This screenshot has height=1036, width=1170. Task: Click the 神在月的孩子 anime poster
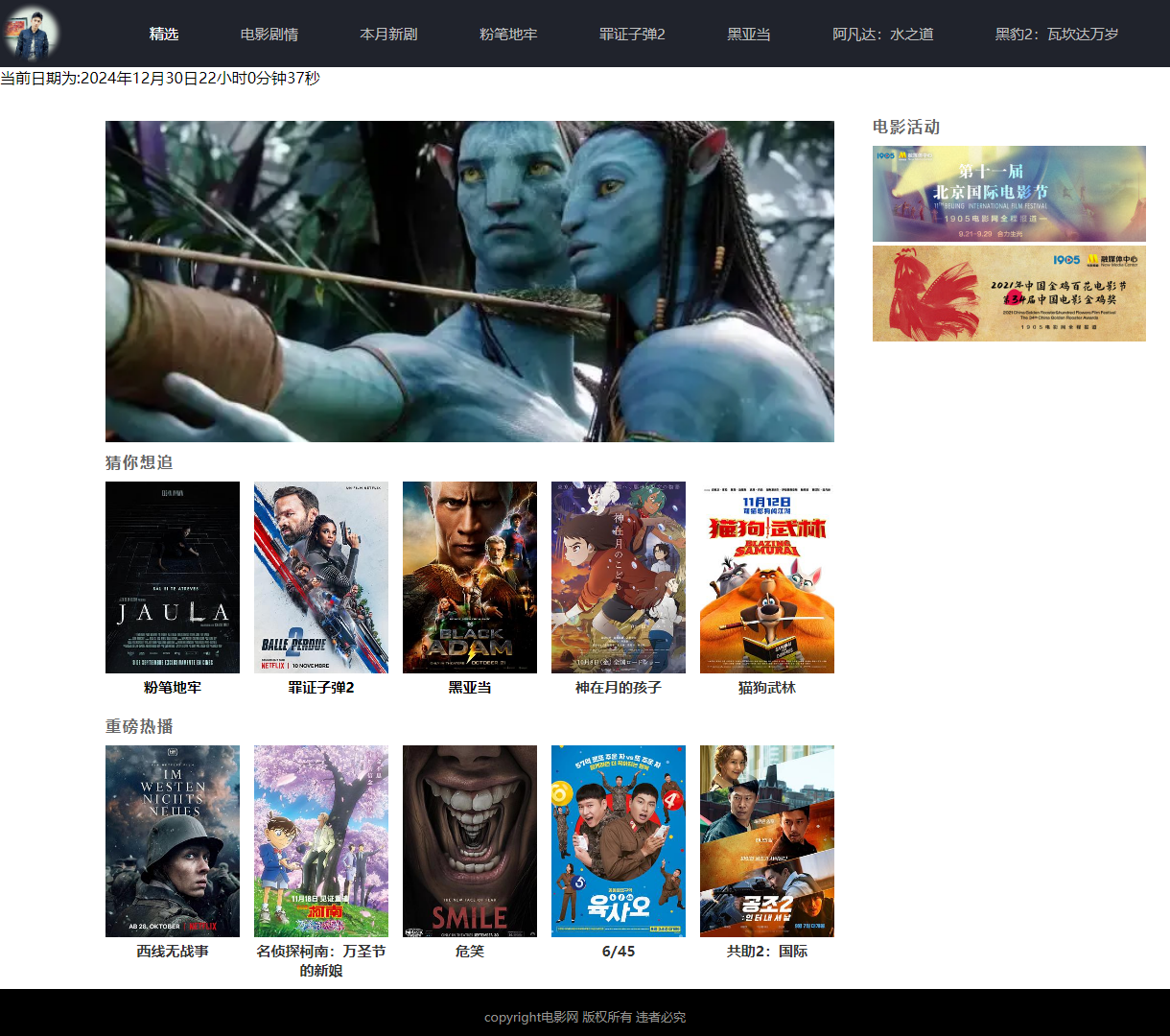click(x=619, y=577)
